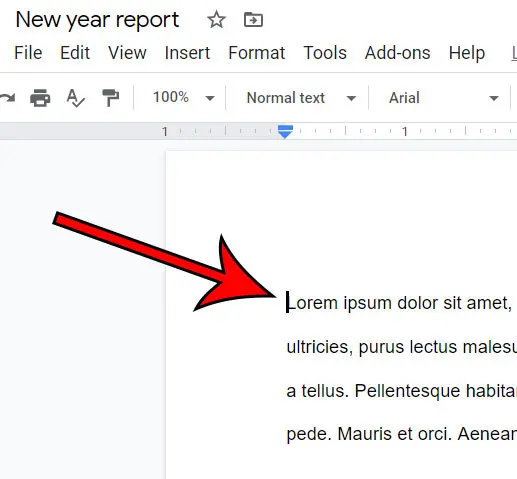This screenshot has width=517, height=479.
Task: Open the Add-ons menu
Action: click(398, 53)
